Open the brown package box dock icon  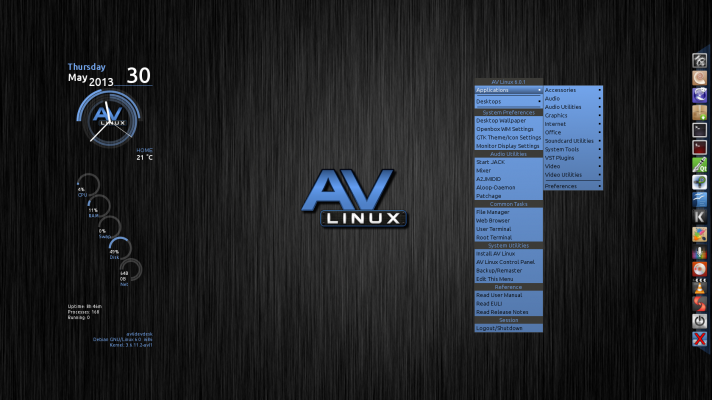[699, 113]
